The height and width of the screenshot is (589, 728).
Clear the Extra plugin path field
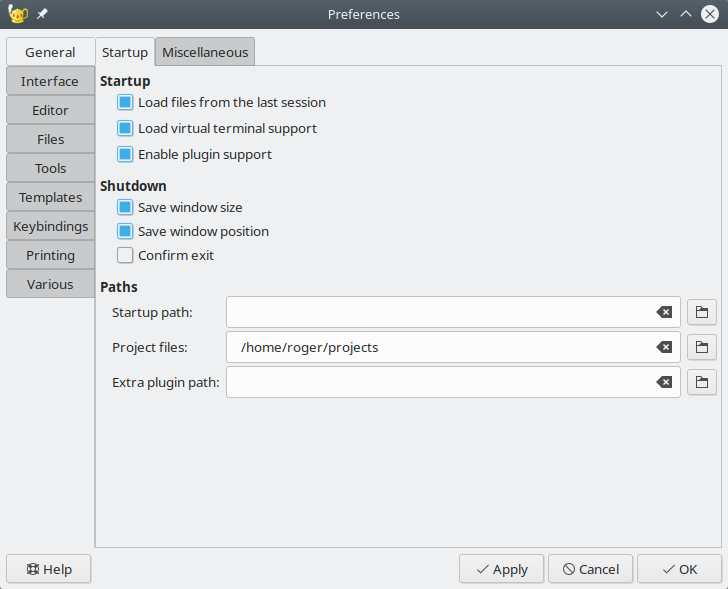664,382
